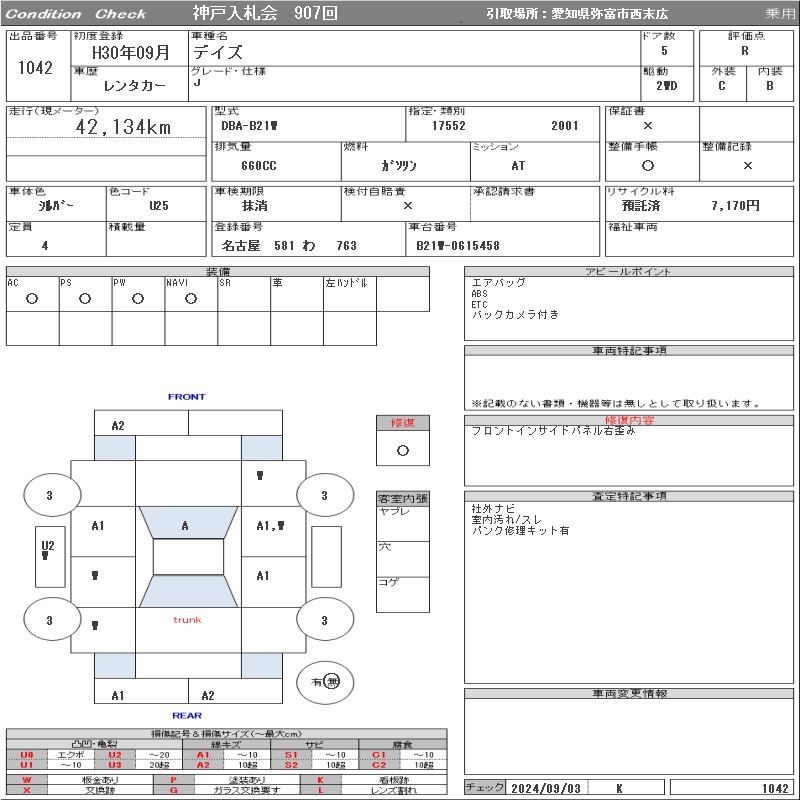Click the mileage value 42,134km
Viewport: 800px width, 800px height.
124,127
